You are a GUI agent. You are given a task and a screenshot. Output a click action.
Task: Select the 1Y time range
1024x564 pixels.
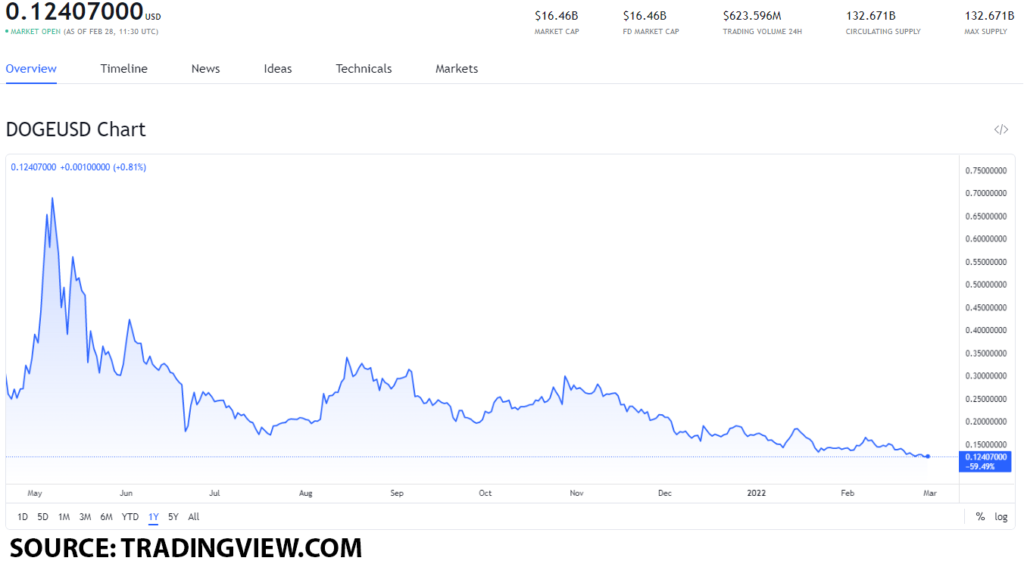pos(153,517)
